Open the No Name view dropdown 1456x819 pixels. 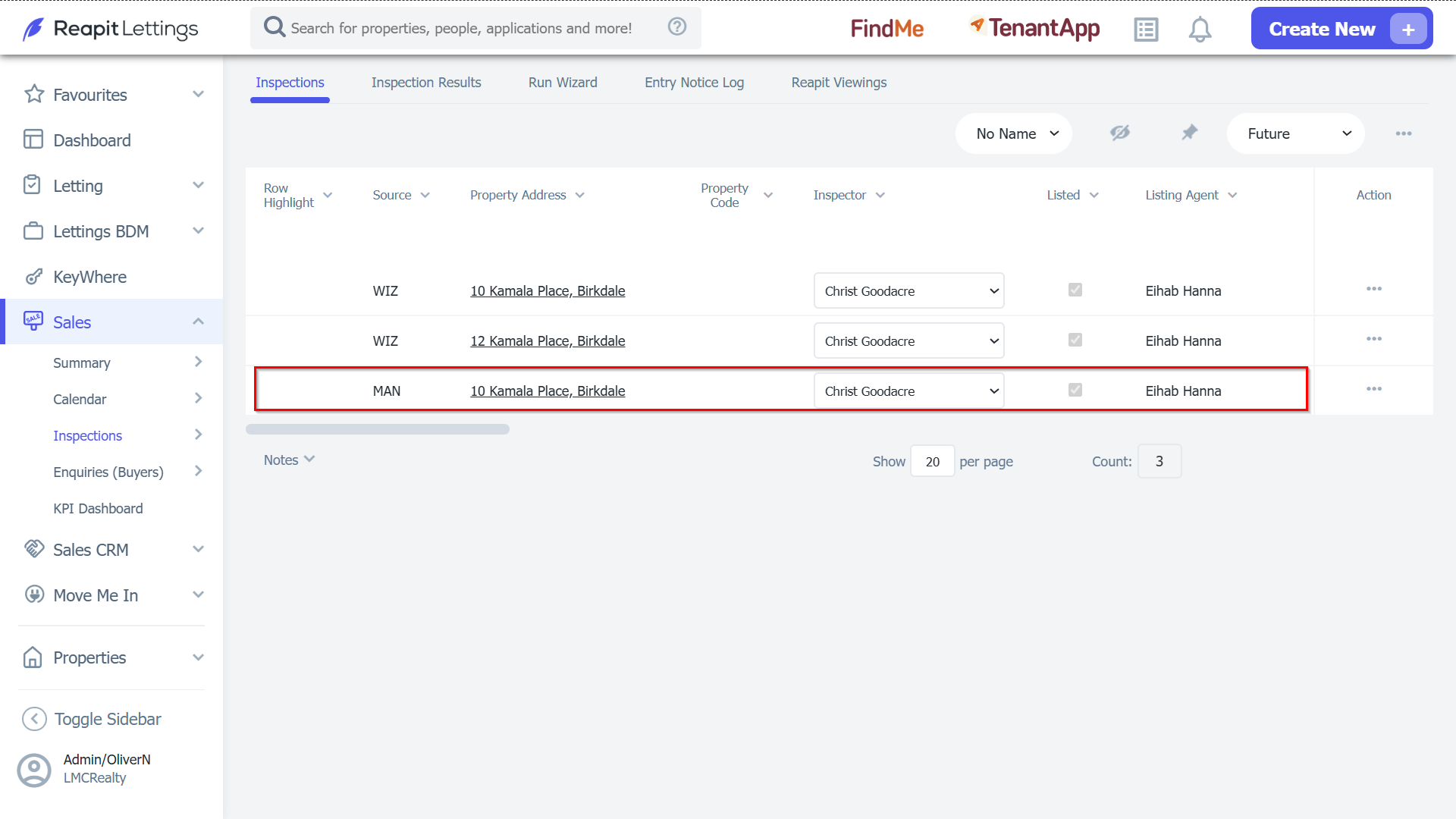tap(1014, 133)
